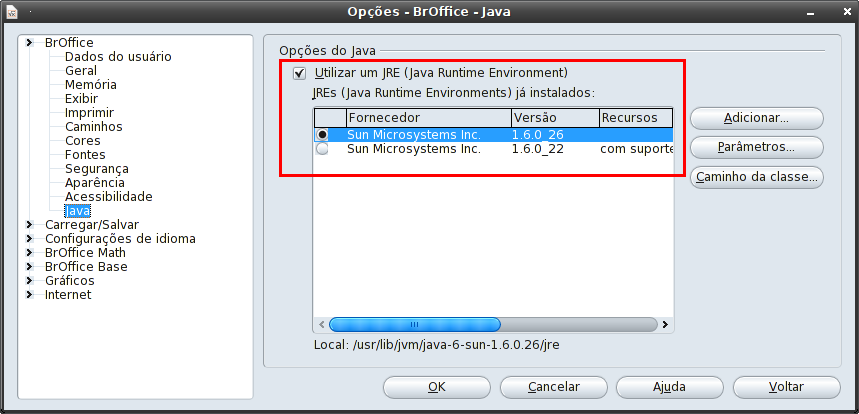
Task: Click the JRE list scroll-left arrow
Action: [322, 325]
